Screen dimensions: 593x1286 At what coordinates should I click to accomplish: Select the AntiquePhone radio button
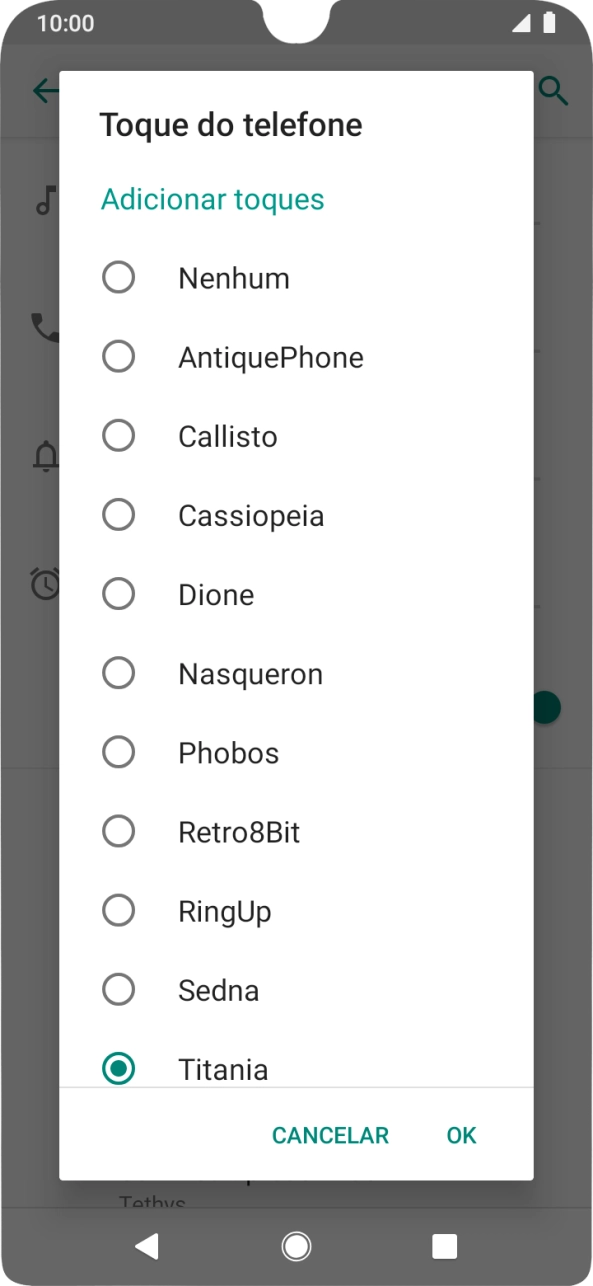(119, 356)
